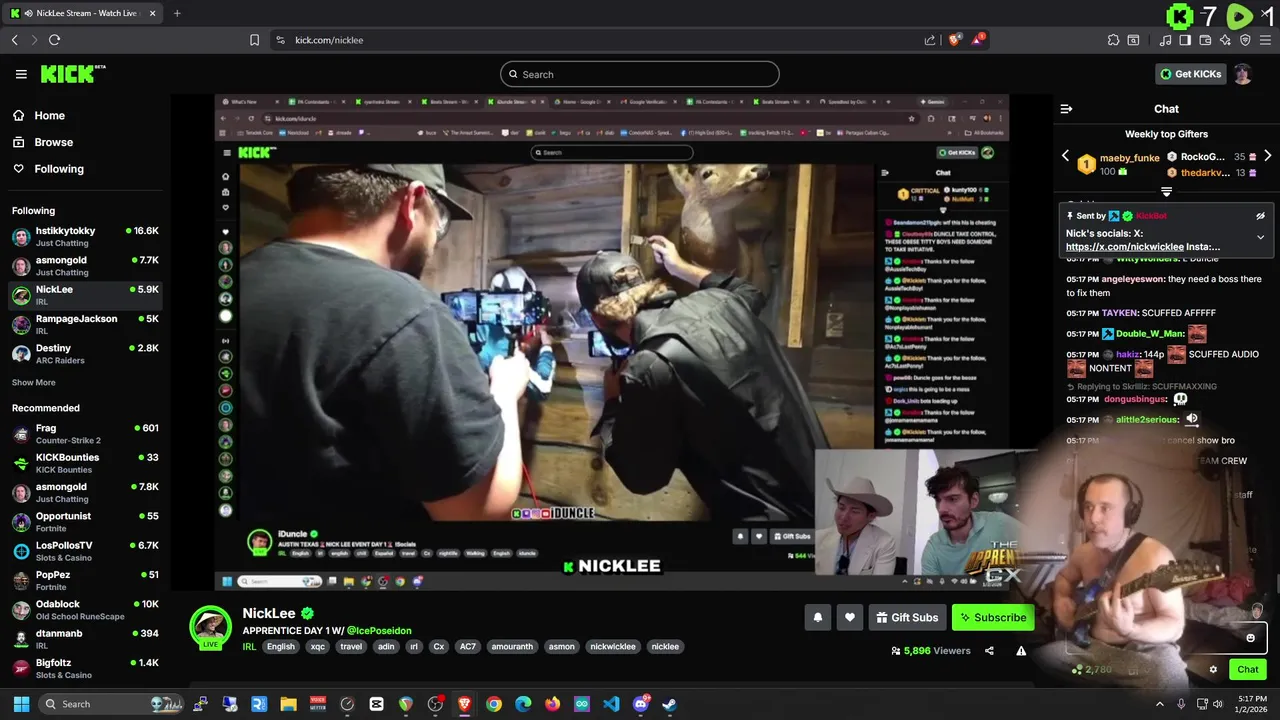The width and height of the screenshot is (1280, 720).
Task: Open Steam from the taskbar
Action: click(x=669, y=704)
